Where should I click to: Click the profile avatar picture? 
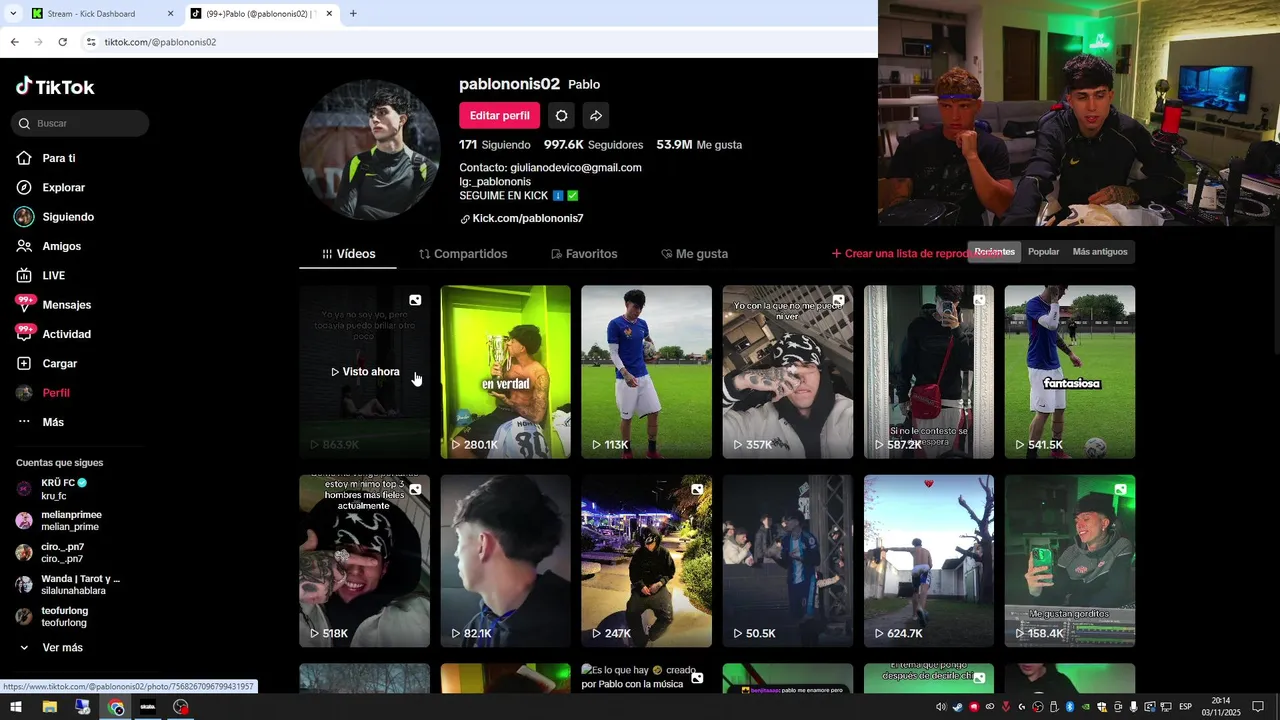pos(370,150)
